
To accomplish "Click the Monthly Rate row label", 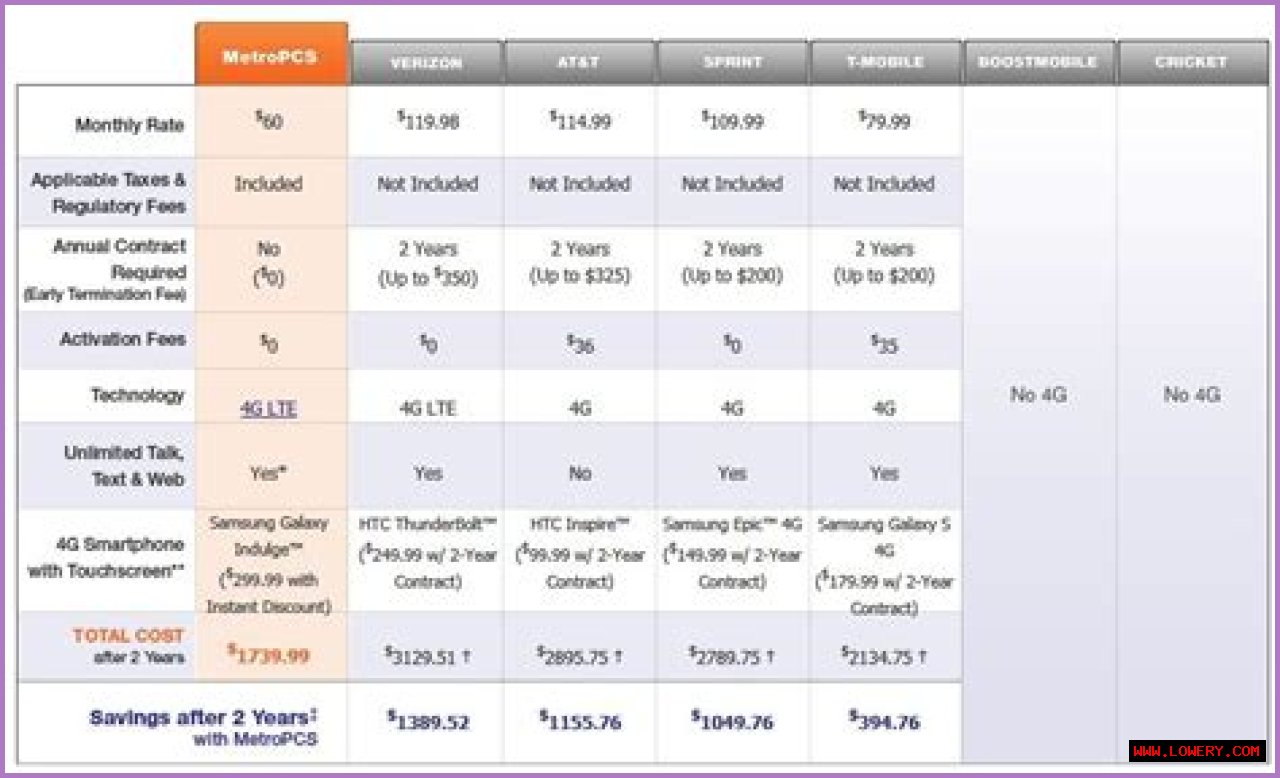I will tap(130, 125).
